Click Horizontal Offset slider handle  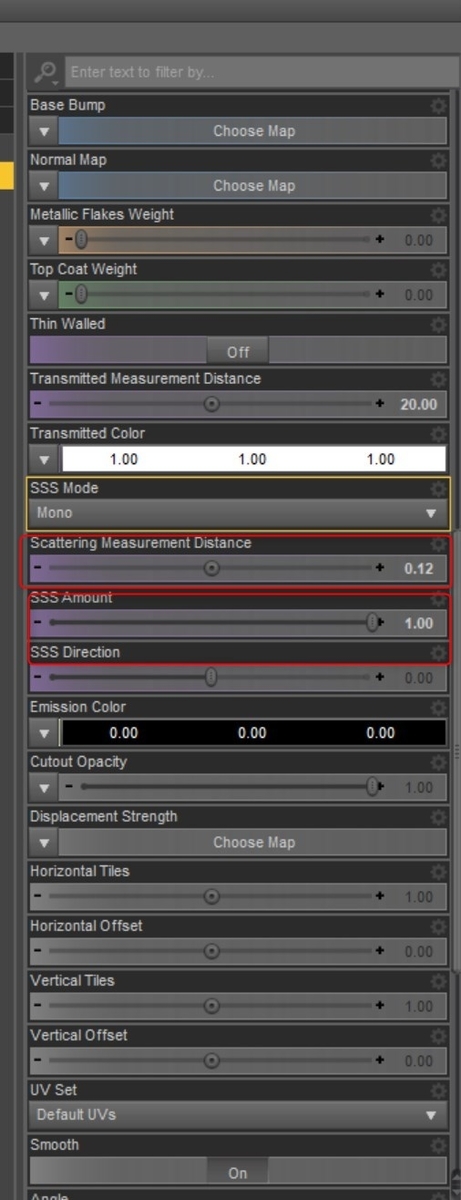point(211,951)
